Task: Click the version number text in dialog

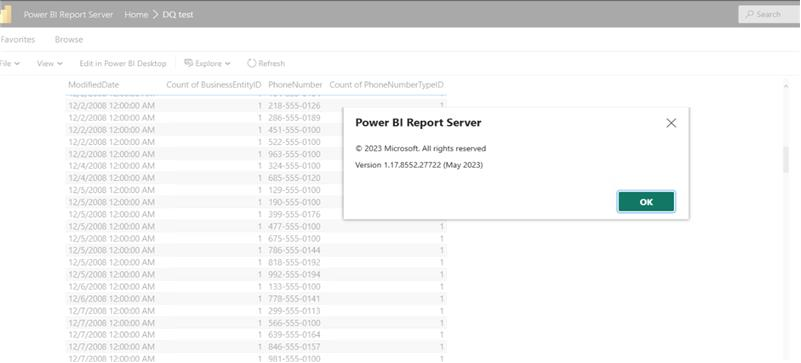Action: [x=419, y=165]
